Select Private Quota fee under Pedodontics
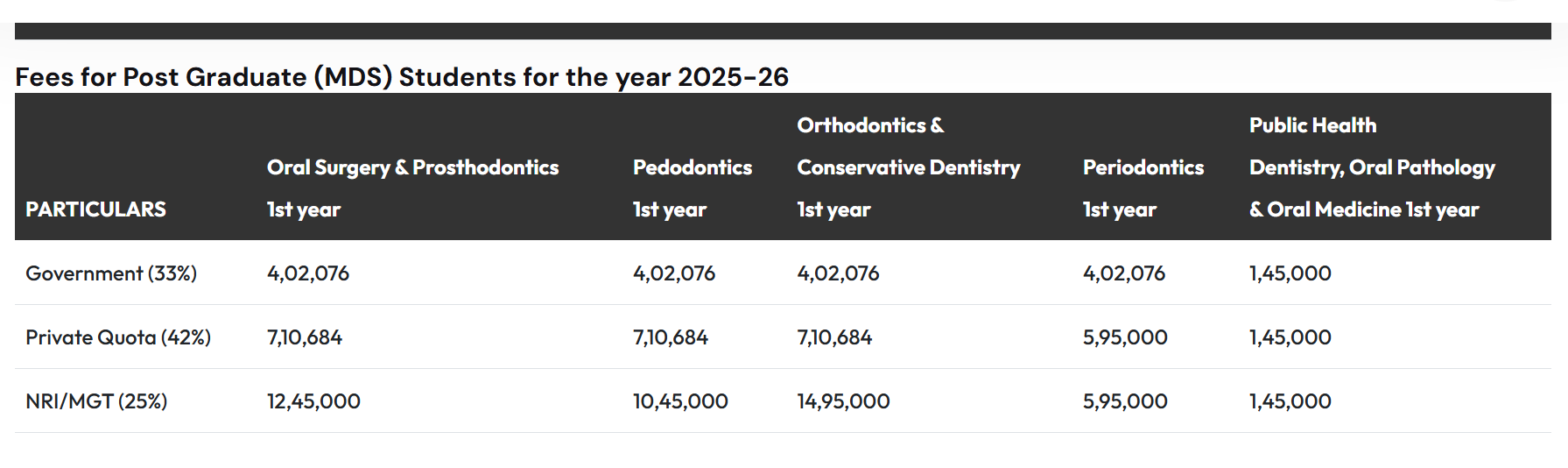 [x=670, y=337]
